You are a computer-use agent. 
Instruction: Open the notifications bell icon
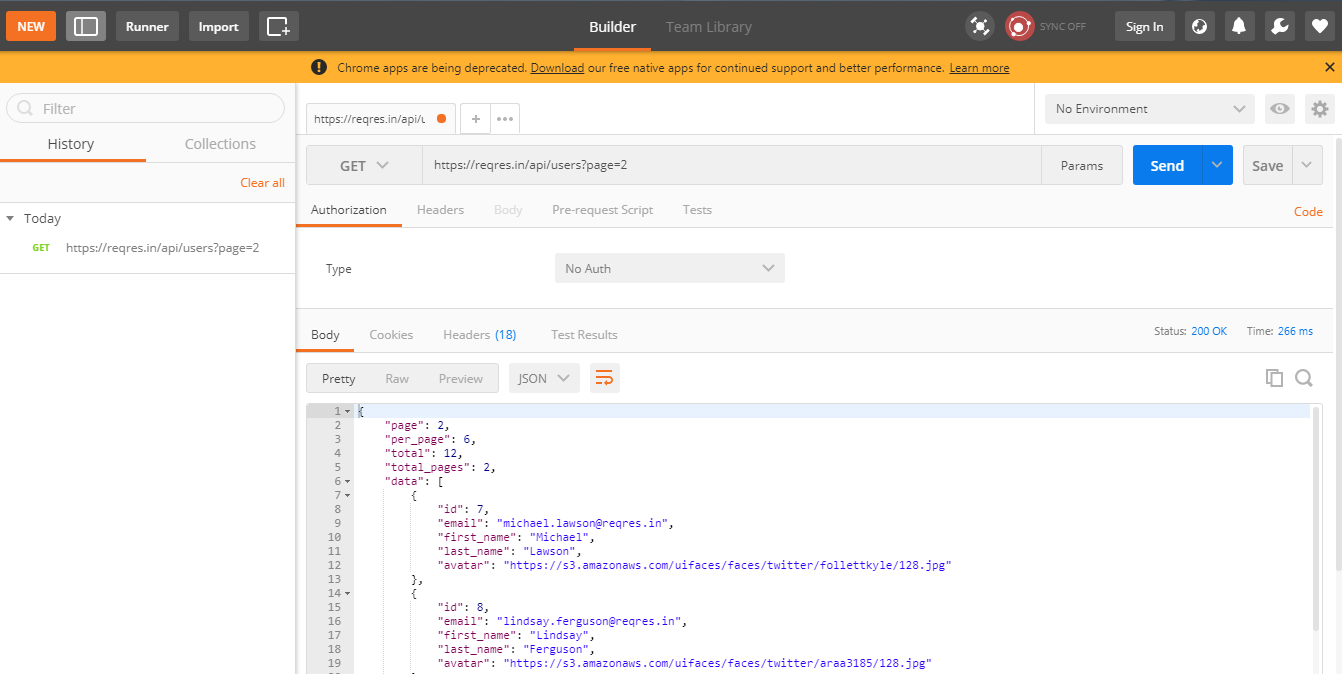1239,27
